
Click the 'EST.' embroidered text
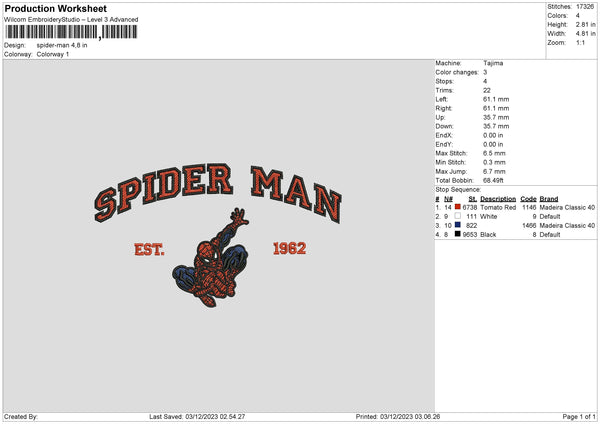pyautogui.click(x=149, y=250)
